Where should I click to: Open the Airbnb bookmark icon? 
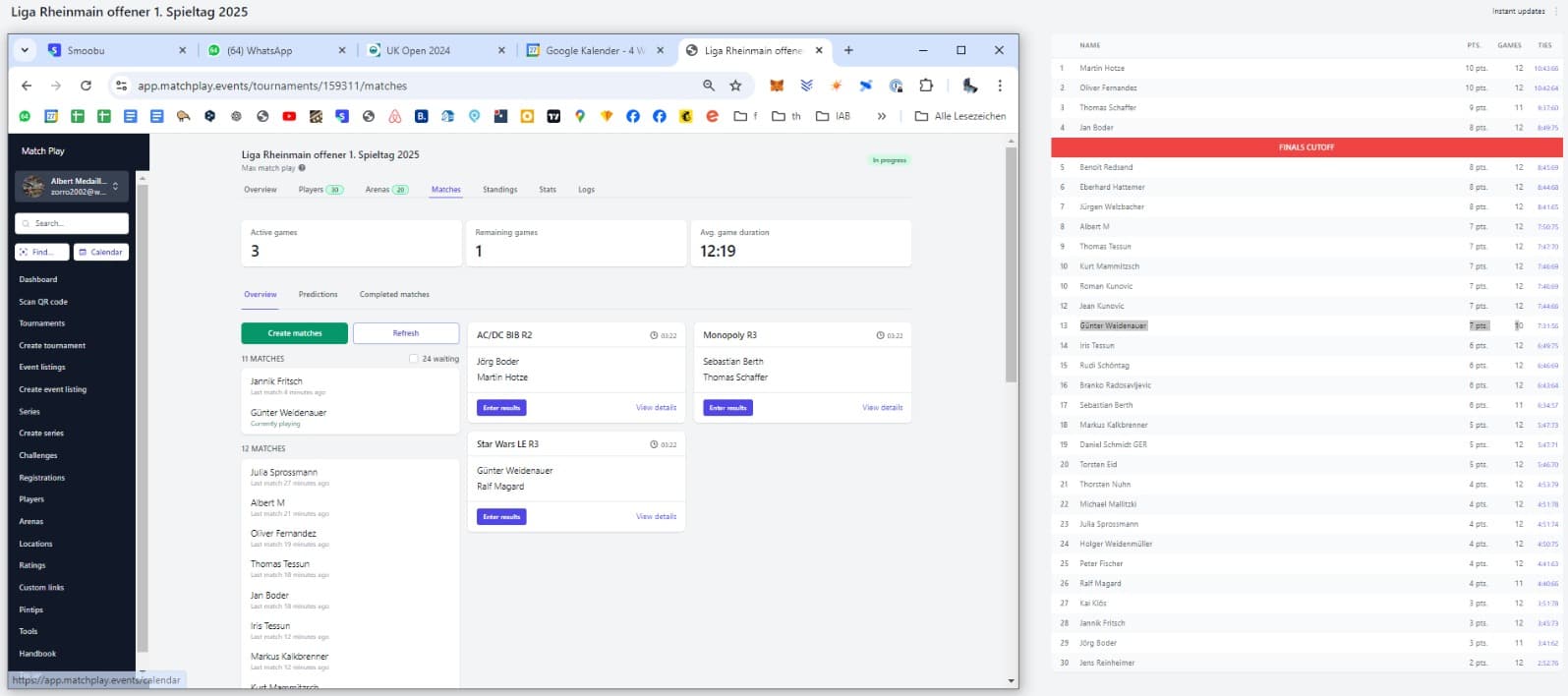[394, 116]
